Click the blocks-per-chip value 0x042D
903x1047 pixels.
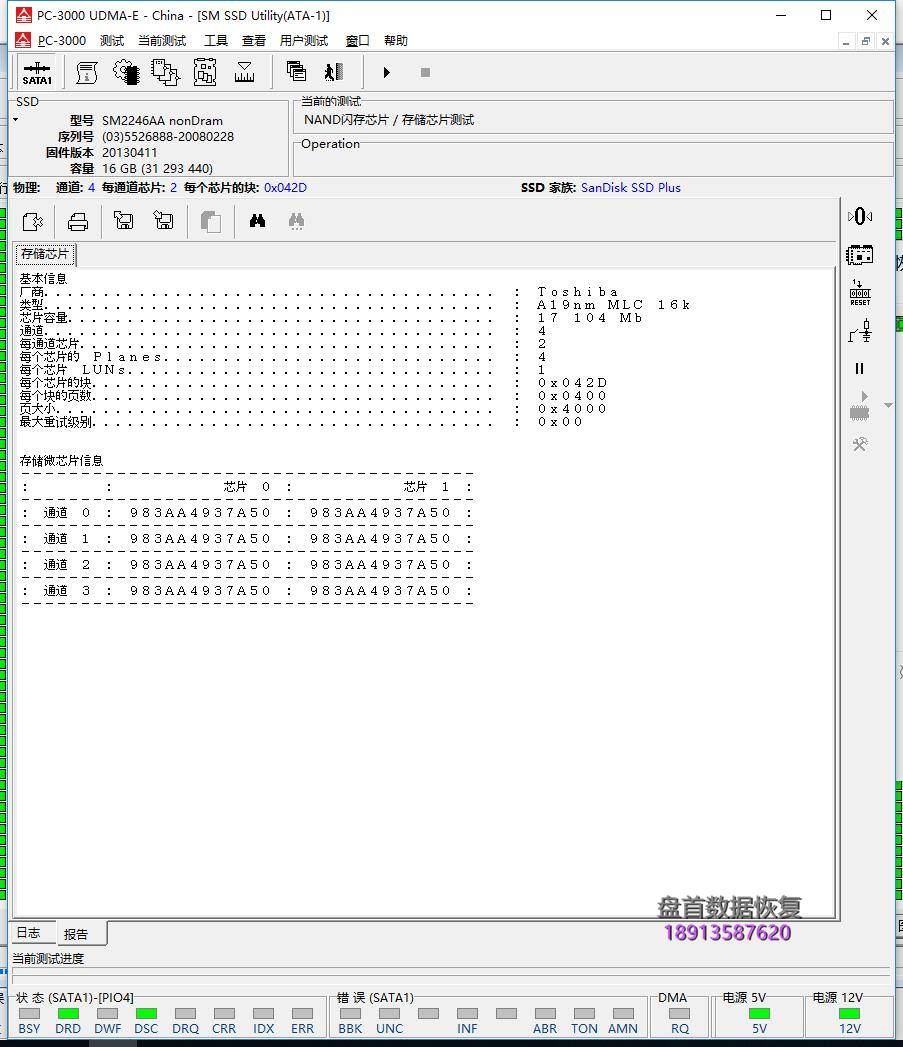285,188
